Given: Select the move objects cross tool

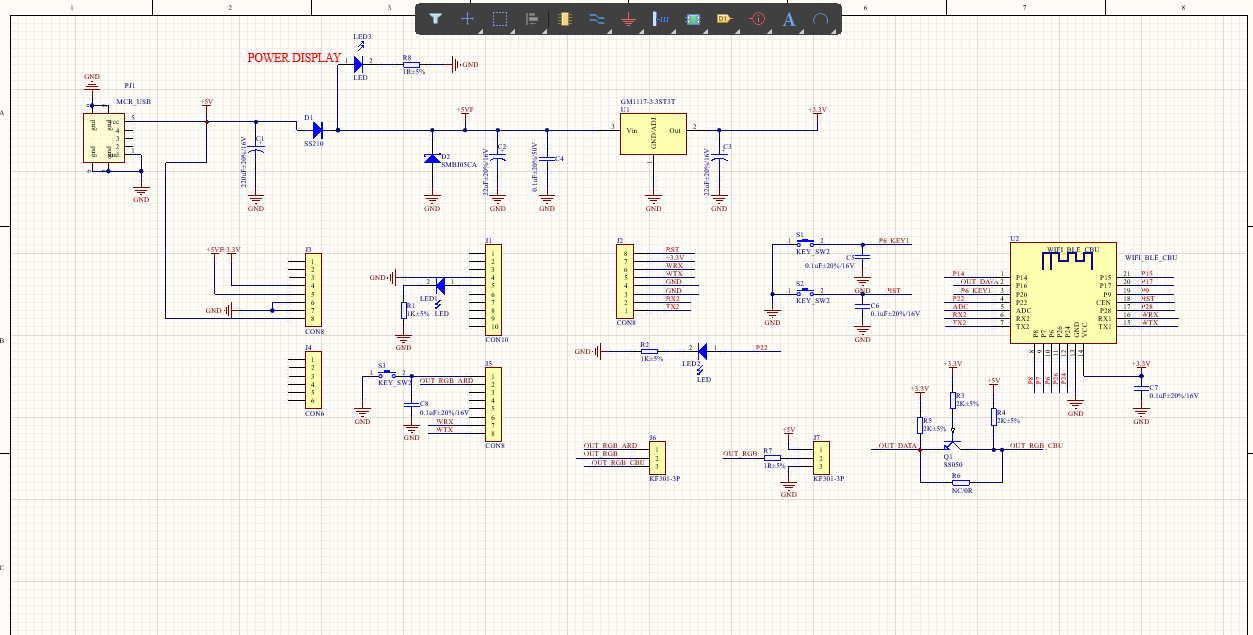Looking at the screenshot, I should 467,18.
